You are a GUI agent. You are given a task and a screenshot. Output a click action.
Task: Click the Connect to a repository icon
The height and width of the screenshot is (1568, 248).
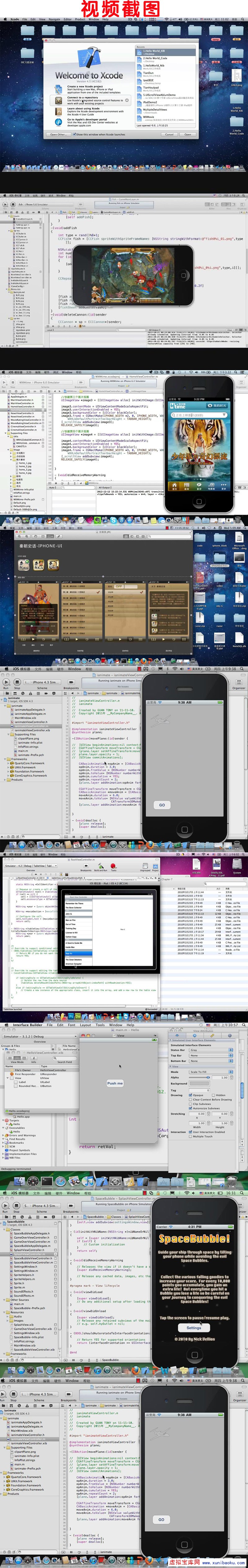click(59, 100)
